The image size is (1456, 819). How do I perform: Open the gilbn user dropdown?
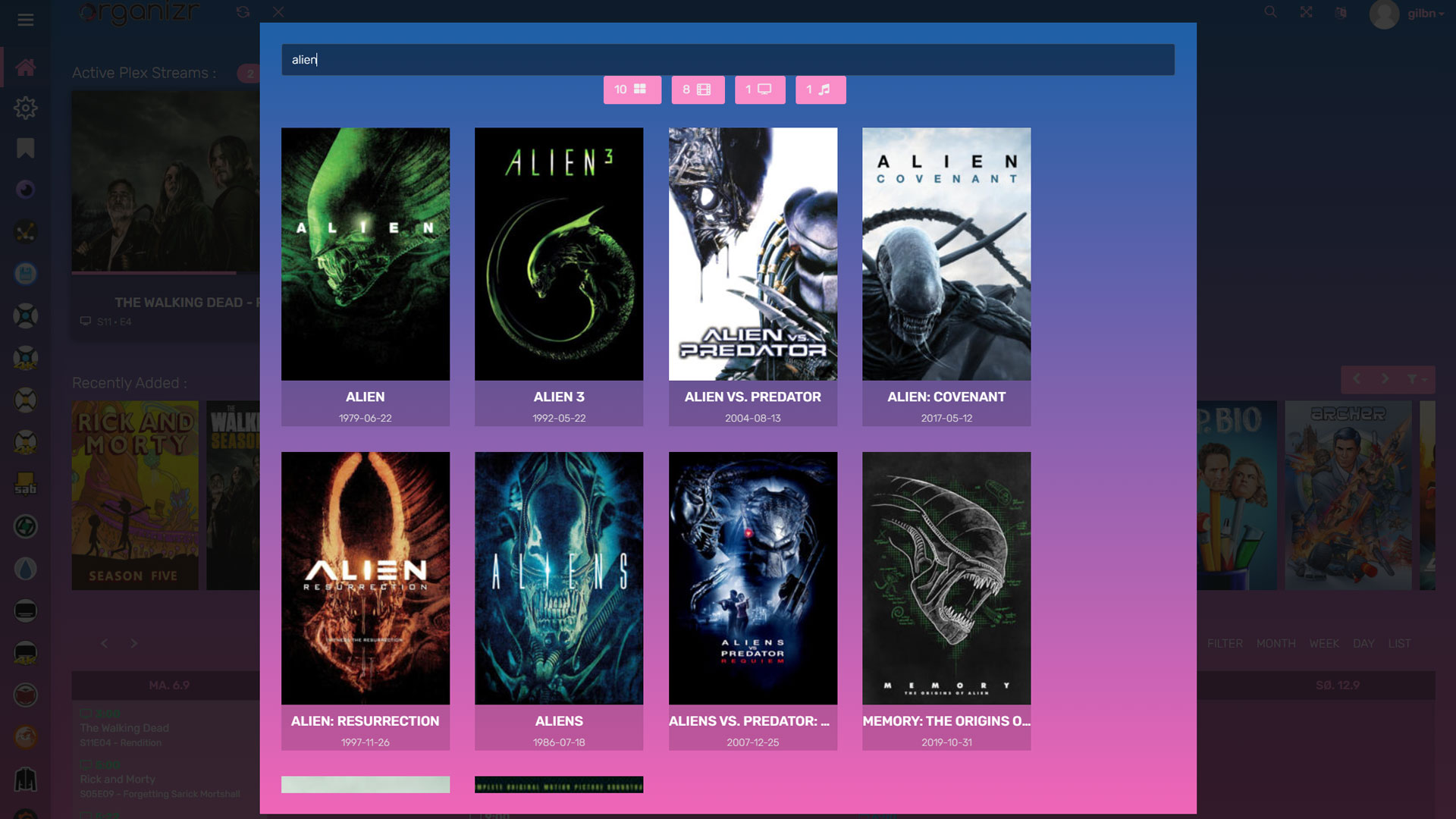coord(1424,14)
